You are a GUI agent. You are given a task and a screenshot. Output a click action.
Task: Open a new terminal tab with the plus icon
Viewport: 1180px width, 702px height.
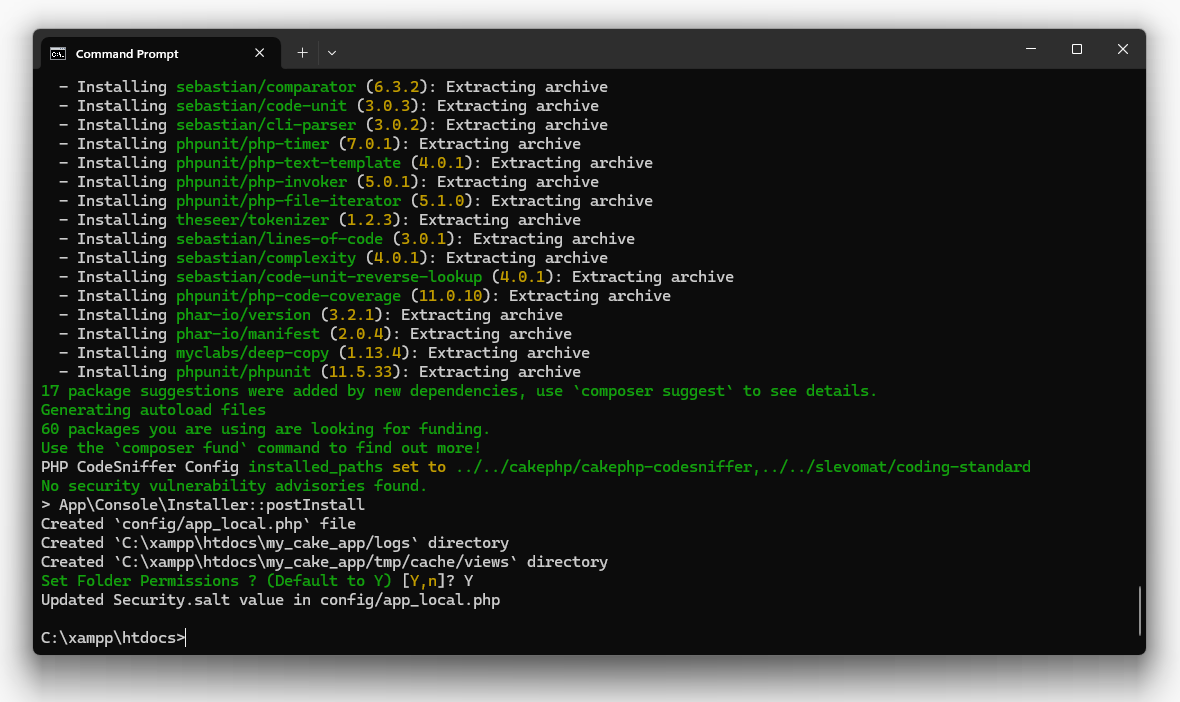click(301, 52)
